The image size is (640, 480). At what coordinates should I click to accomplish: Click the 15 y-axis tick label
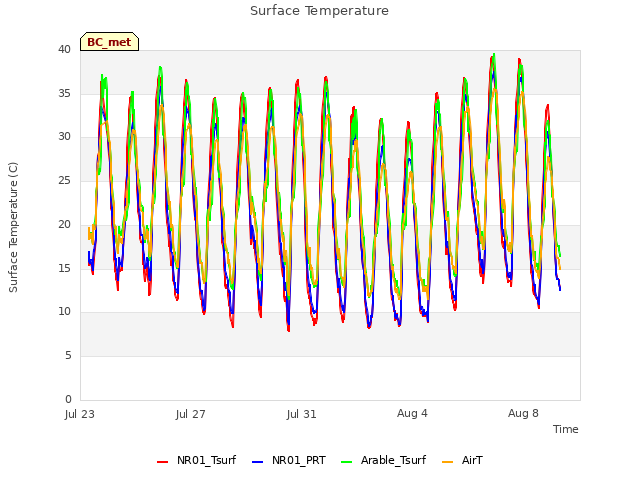pos(64,268)
